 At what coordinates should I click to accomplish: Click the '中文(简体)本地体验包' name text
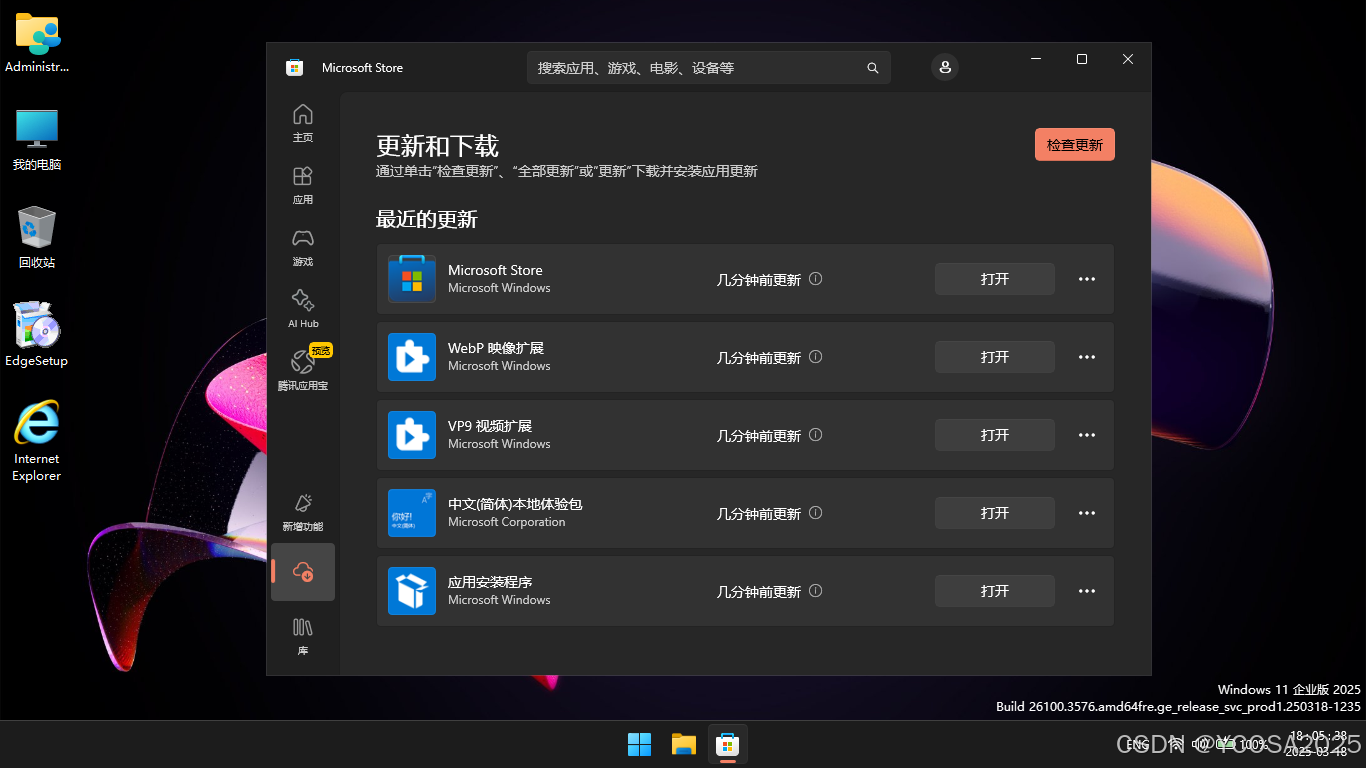[x=515, y=504]
